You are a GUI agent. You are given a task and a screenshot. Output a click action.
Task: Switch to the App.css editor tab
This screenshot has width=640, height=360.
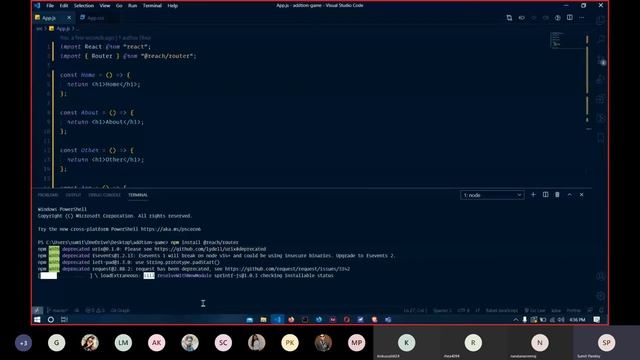(96, 18)
